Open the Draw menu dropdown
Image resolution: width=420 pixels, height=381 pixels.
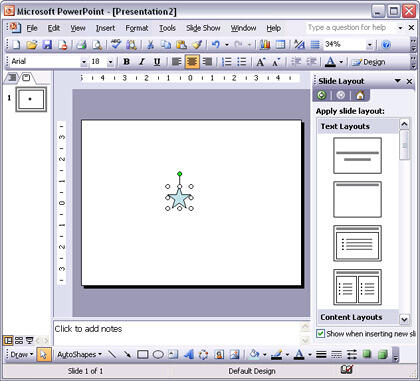click(22, 355)
